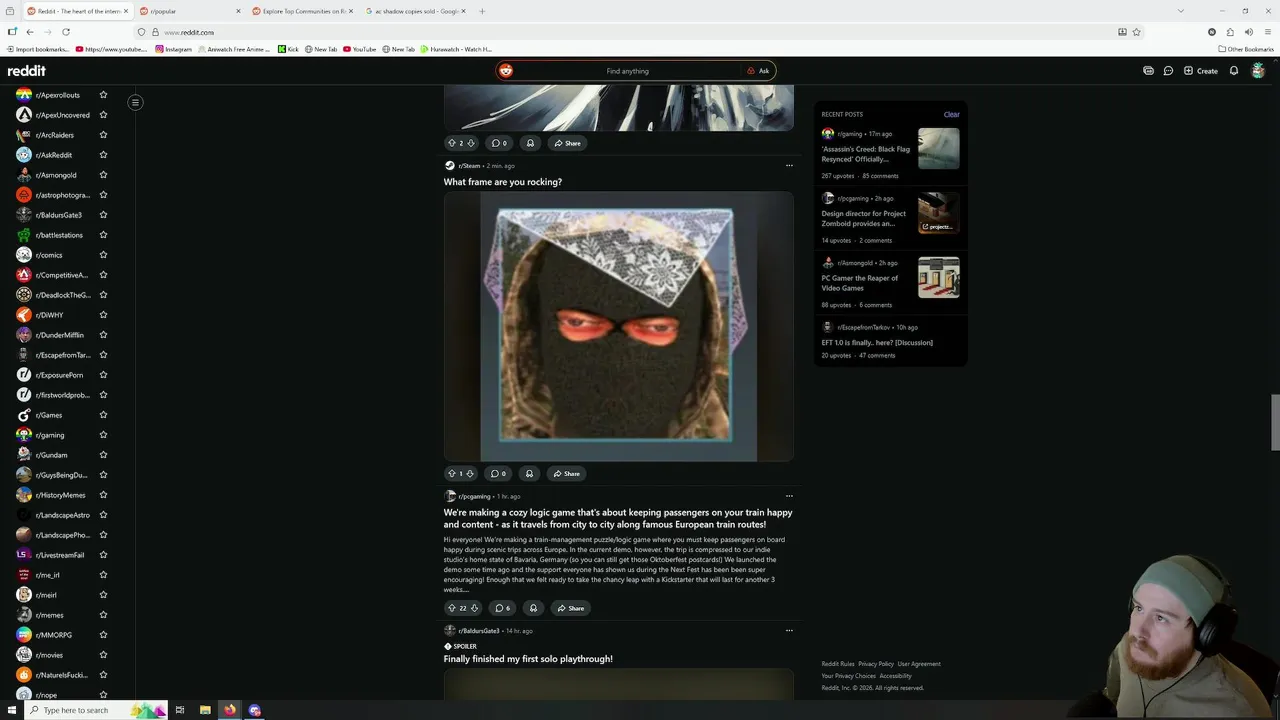Reload the page with browser refresh icon
Screen dimensions: 1280x720
pos(66,32)
